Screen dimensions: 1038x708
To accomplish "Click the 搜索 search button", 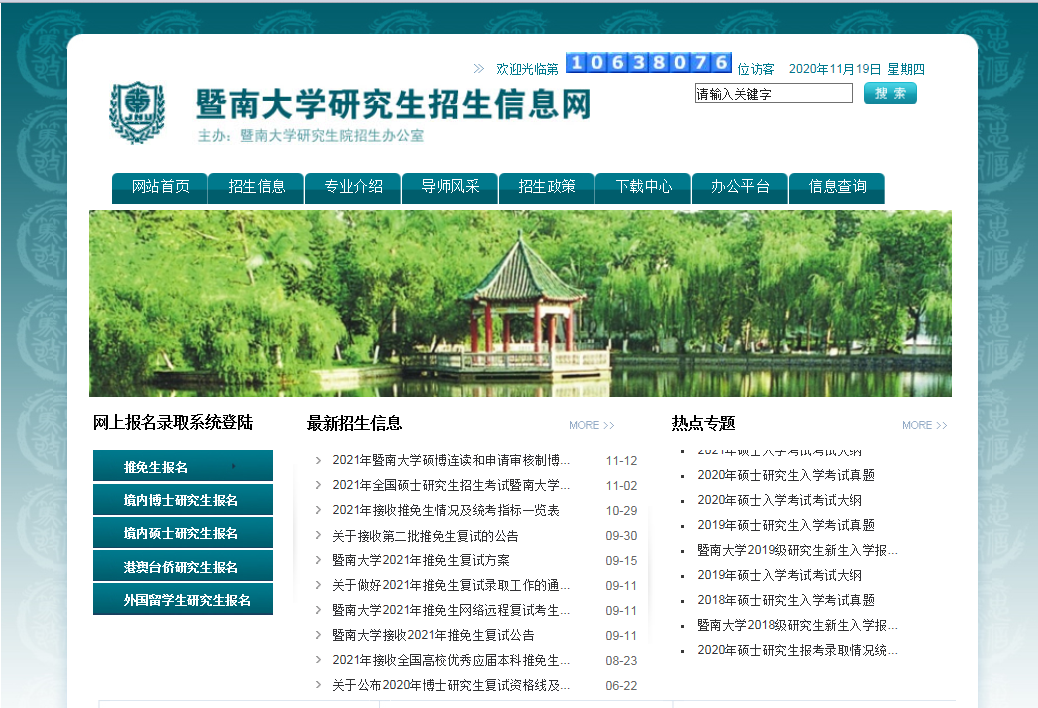I will coord(889,92).
